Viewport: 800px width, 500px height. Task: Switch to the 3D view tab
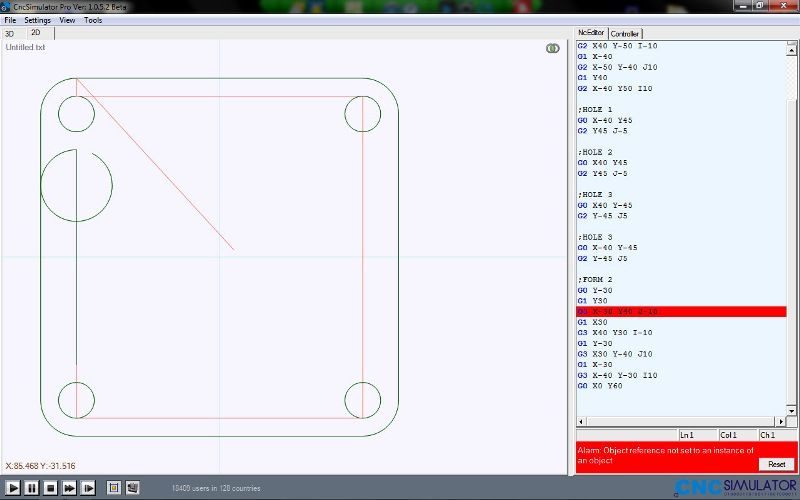click(9, 34)
